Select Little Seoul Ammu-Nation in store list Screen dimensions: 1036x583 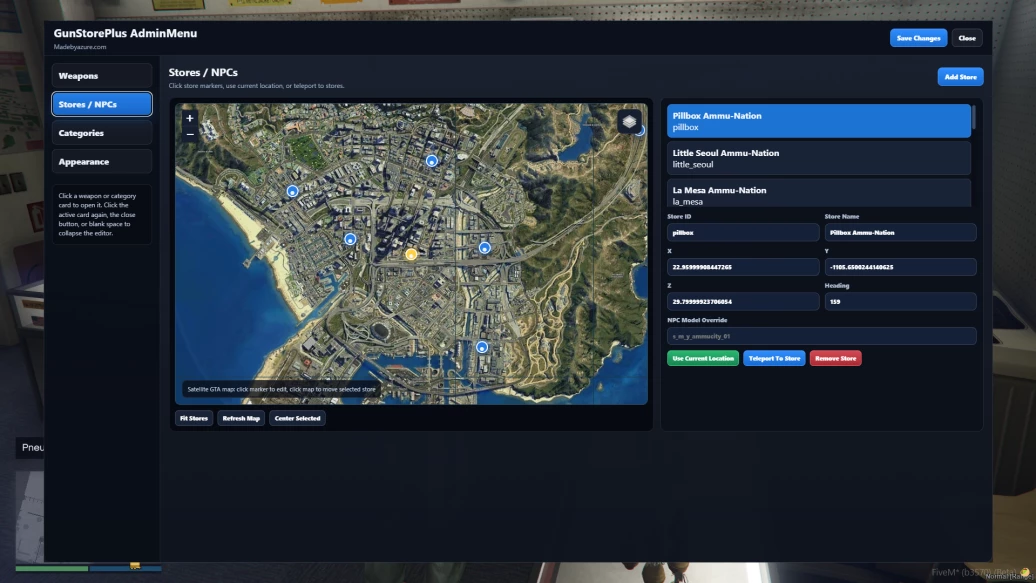pos(819,158)
